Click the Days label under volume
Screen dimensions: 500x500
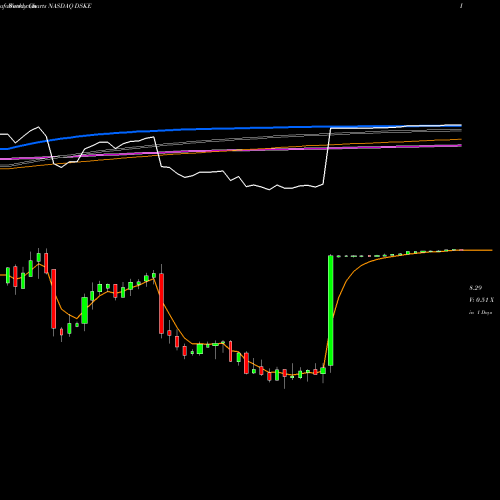[481, 313]
